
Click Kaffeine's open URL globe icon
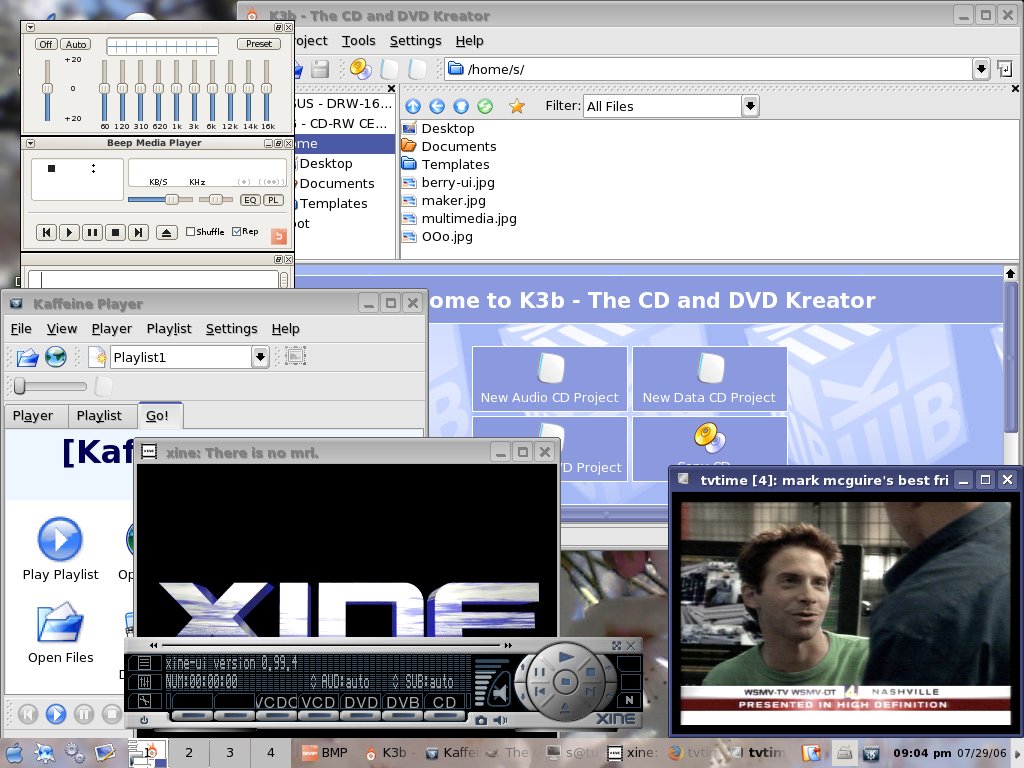tap(56, 357)
